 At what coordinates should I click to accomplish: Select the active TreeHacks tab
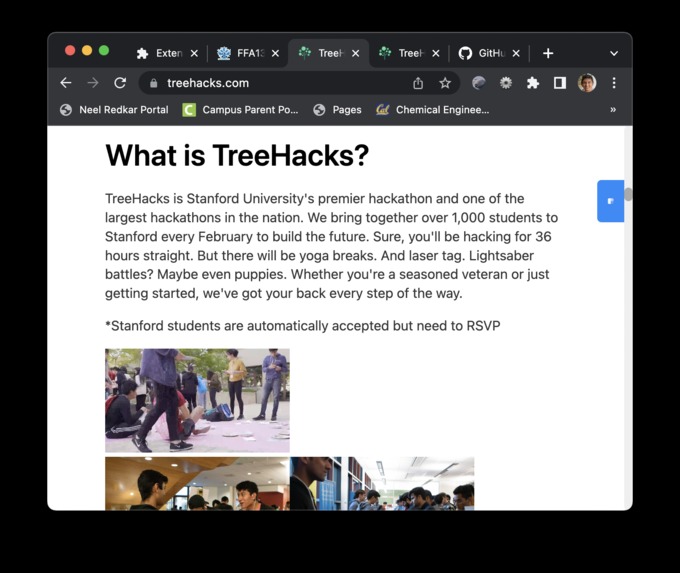(328, 53)
